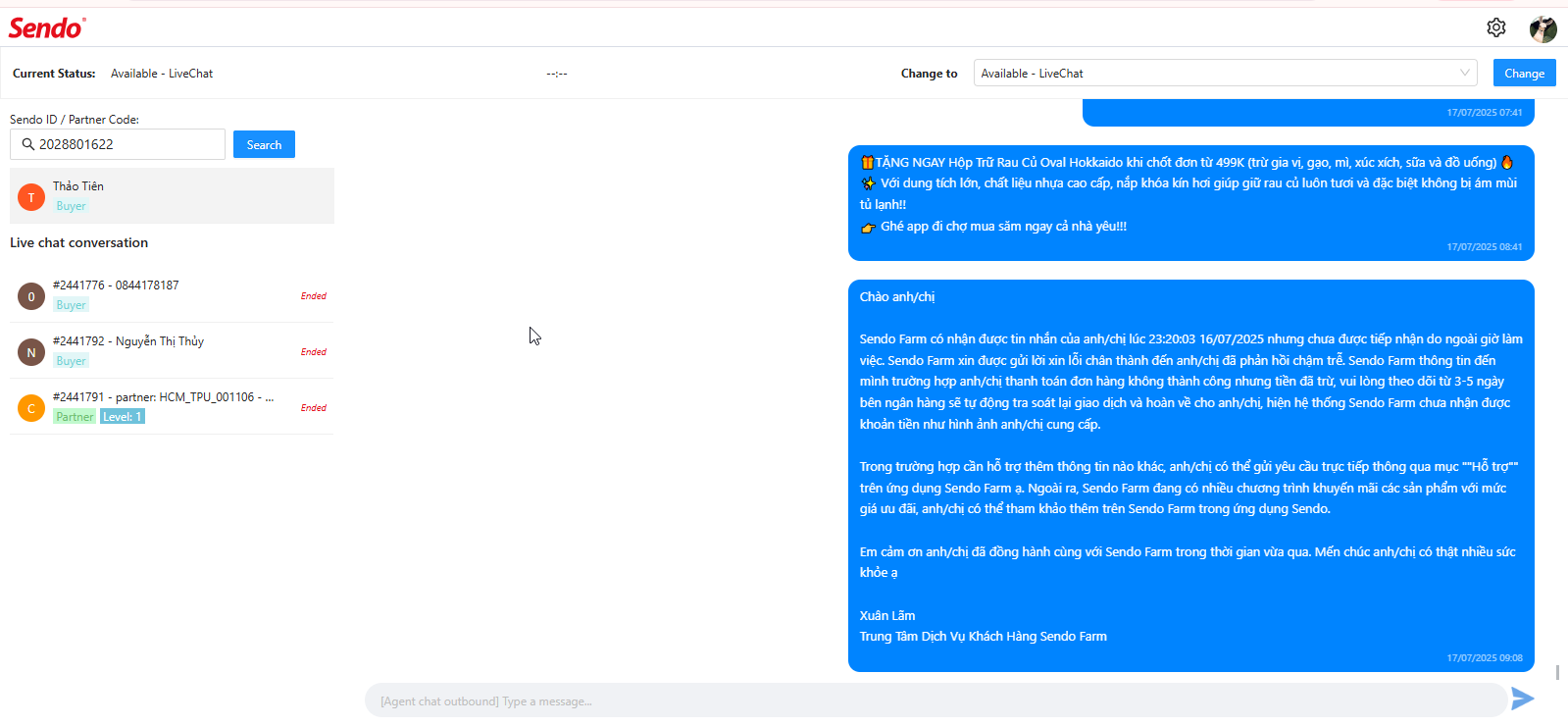Click the Live chat conversation heading

[x=79, y=242]
